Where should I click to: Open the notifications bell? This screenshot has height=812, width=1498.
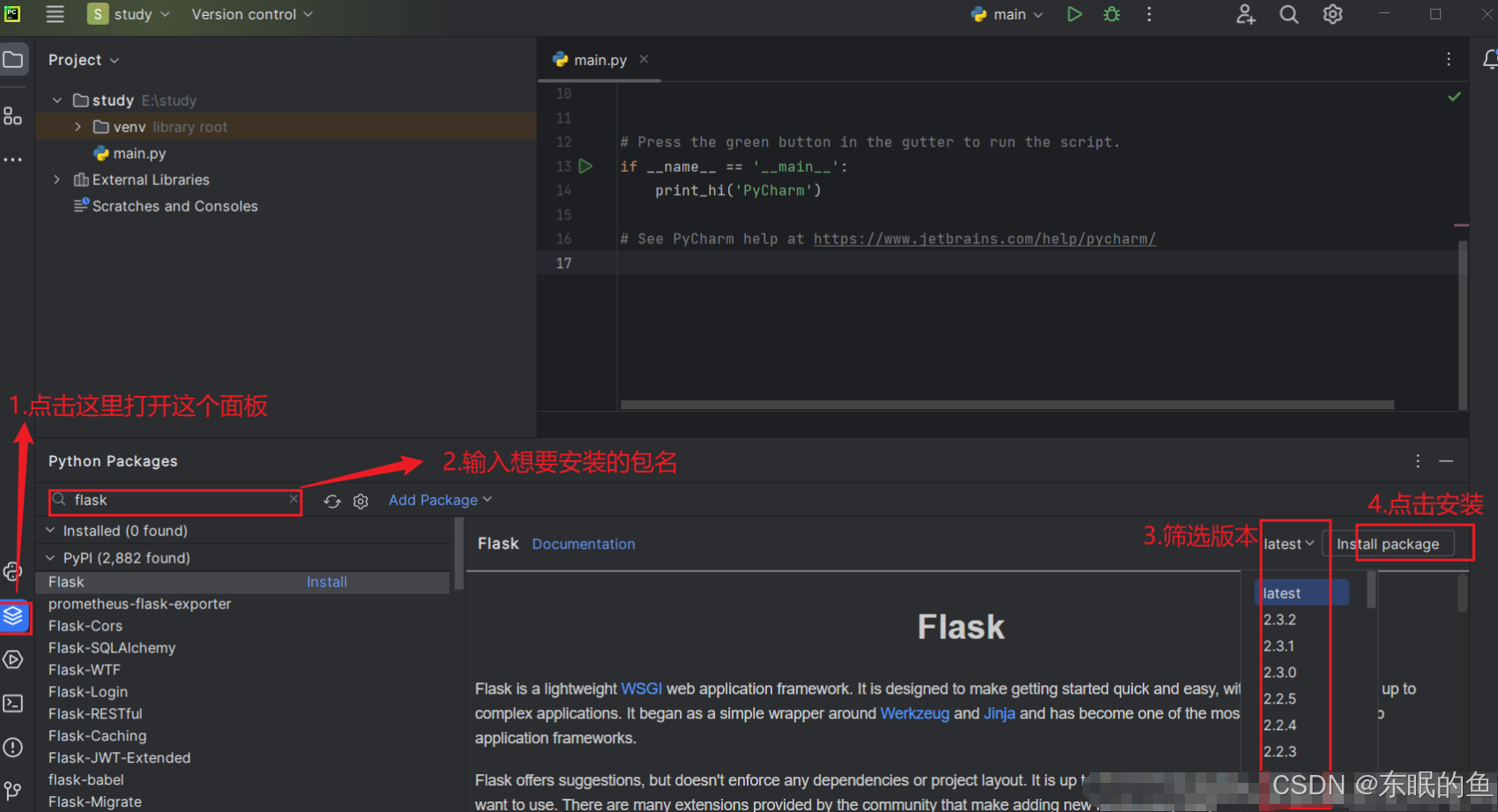(1489, 59)
